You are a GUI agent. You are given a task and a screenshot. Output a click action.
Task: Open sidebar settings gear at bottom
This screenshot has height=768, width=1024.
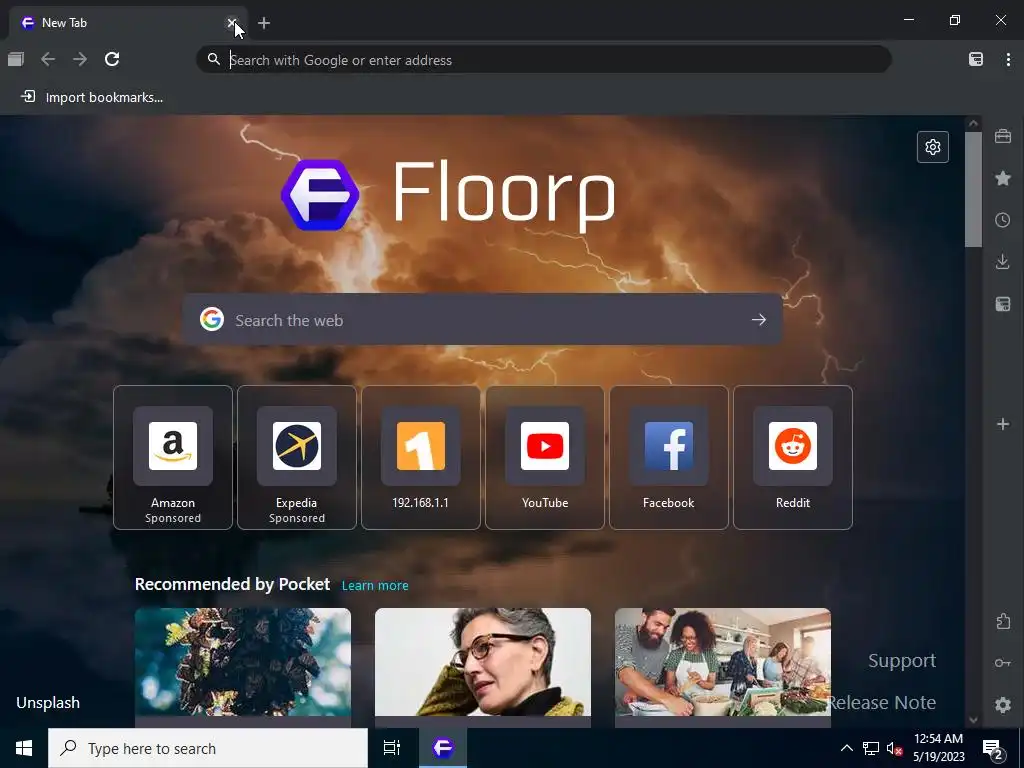pos(1003,705)
